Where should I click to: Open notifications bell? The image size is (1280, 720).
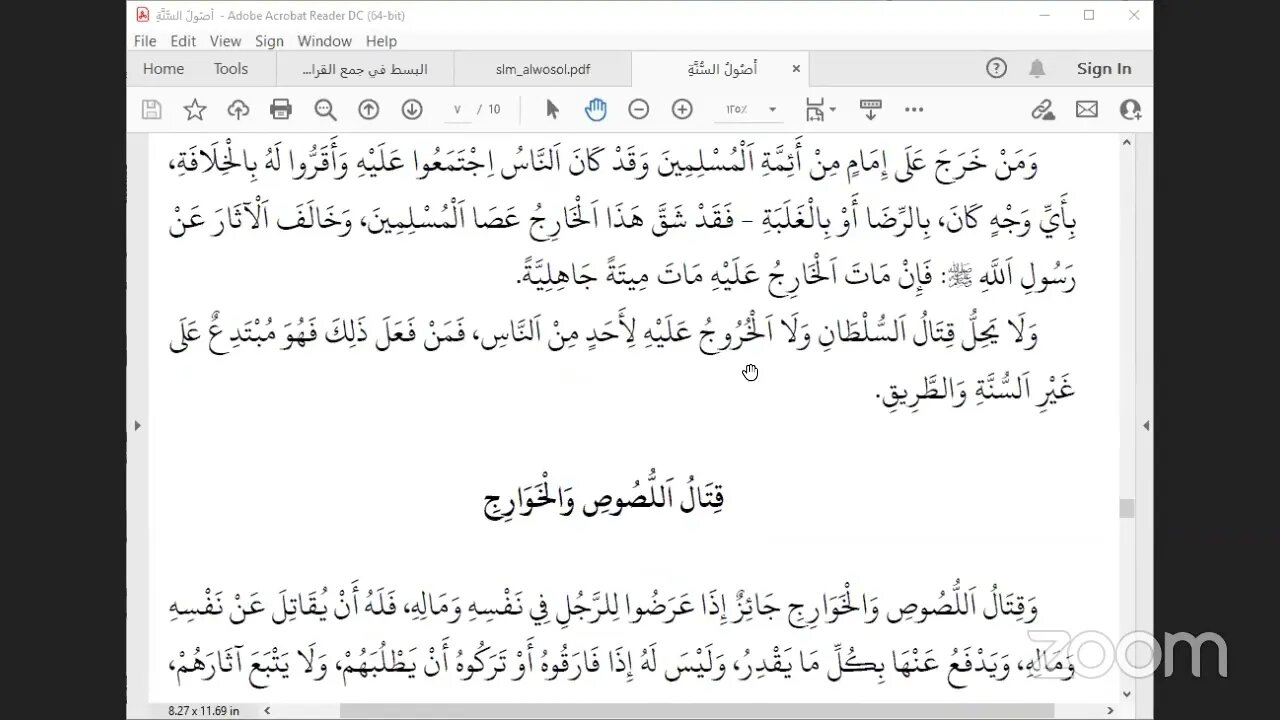(1038, 68)
